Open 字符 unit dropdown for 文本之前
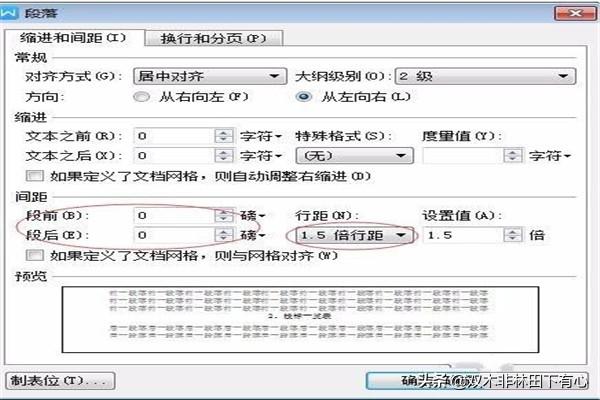Screen dimensions: 600x400 click(261, 136)
